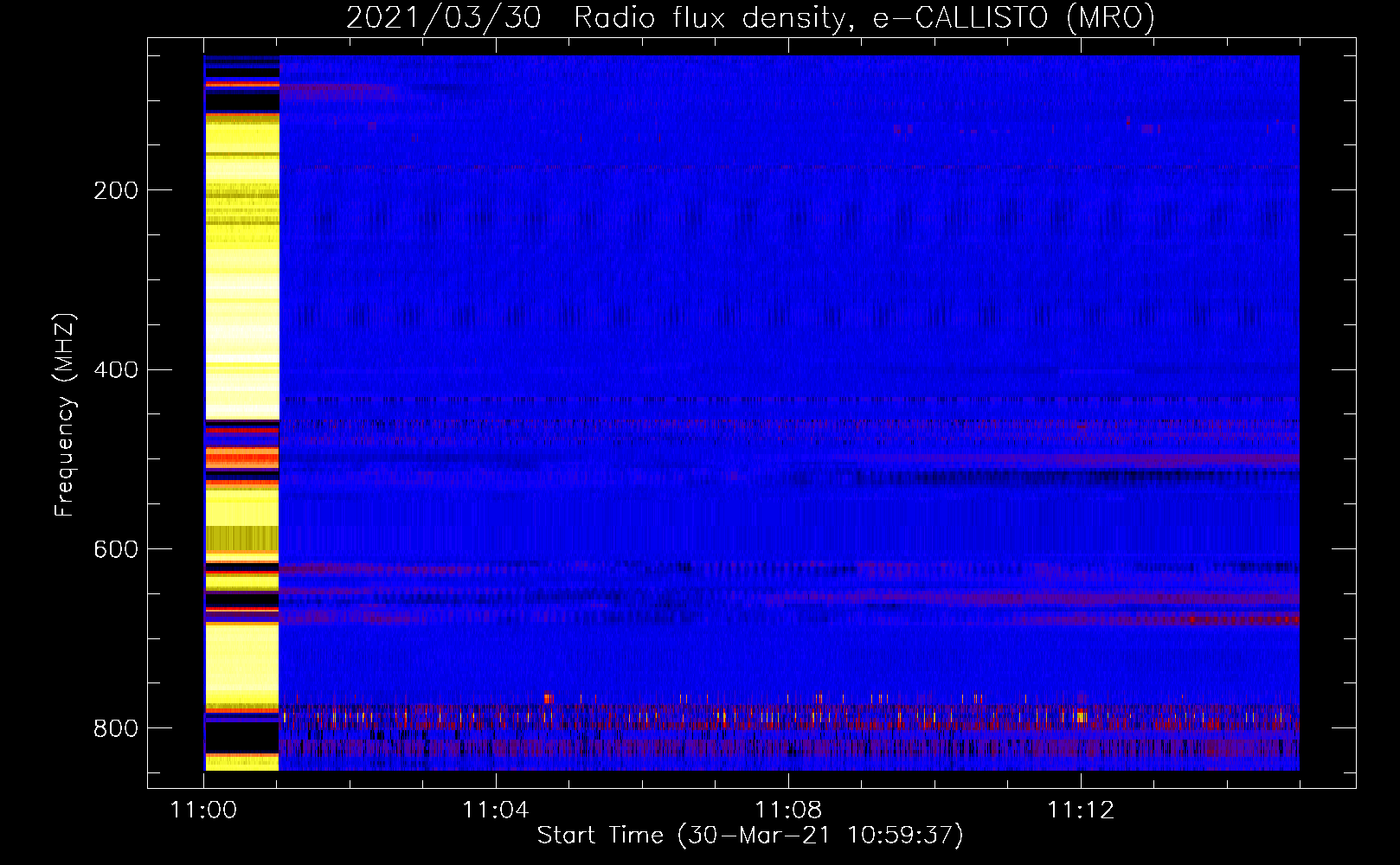Click the plot title '2021/03/30 Radio flux density, e-CALLISTO (MRO)'

tap(750, 17)
